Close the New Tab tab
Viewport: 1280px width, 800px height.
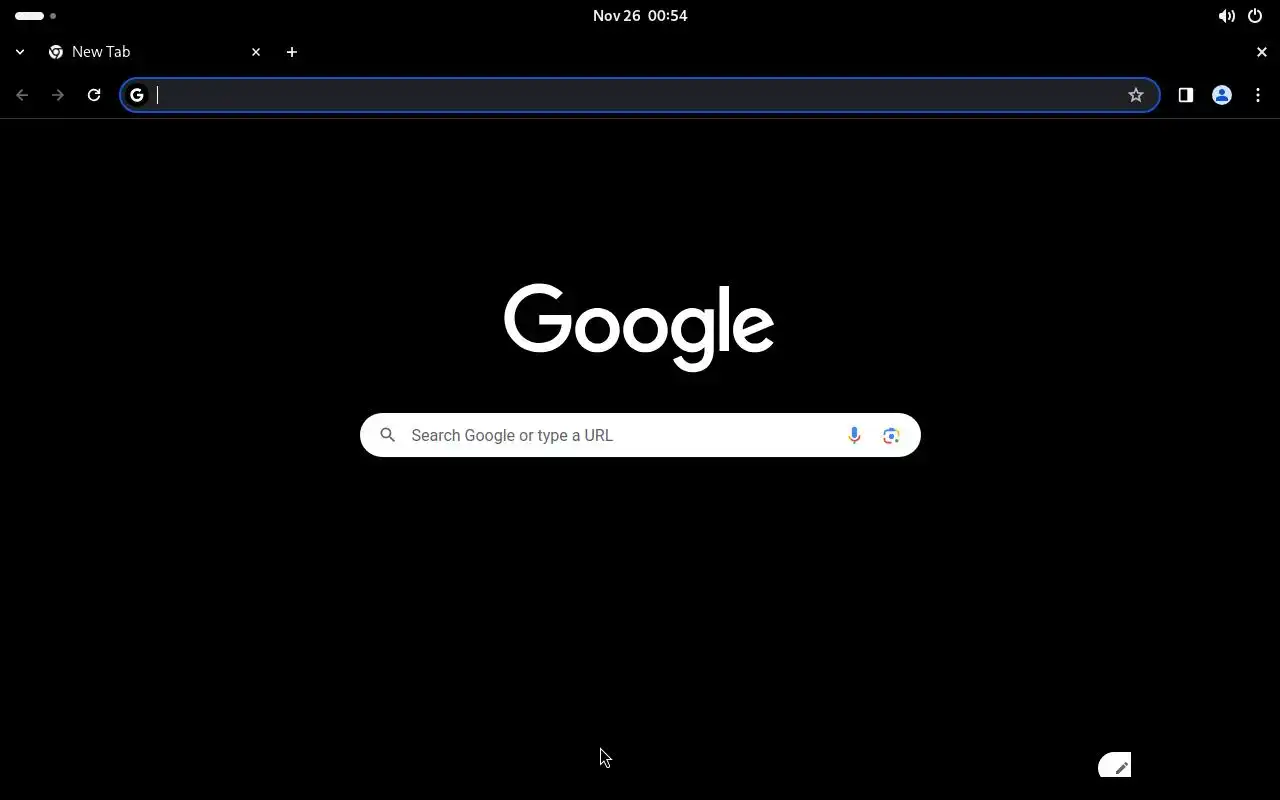coord(256,52)
